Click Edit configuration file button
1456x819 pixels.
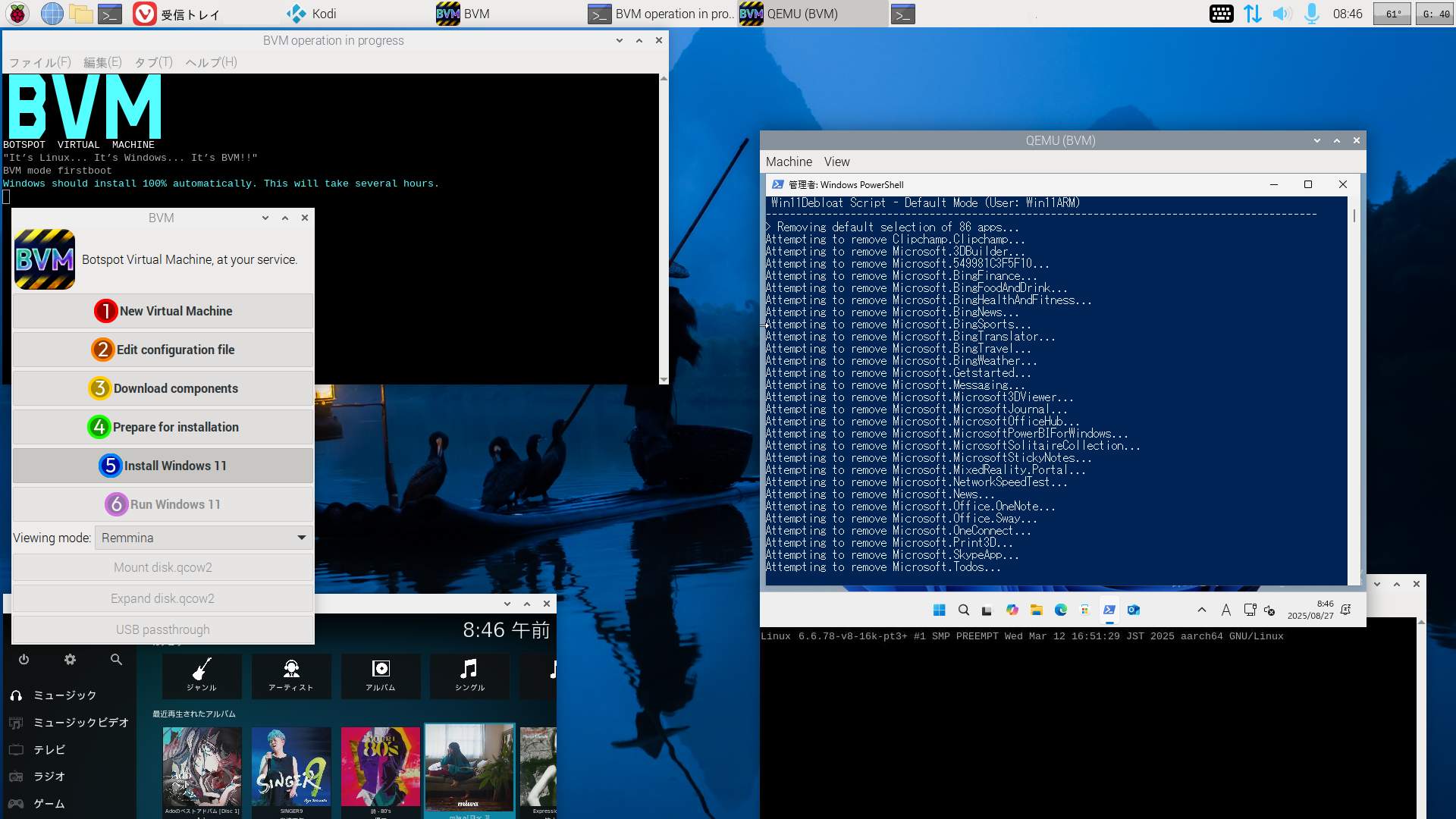(x=162, y=350)
